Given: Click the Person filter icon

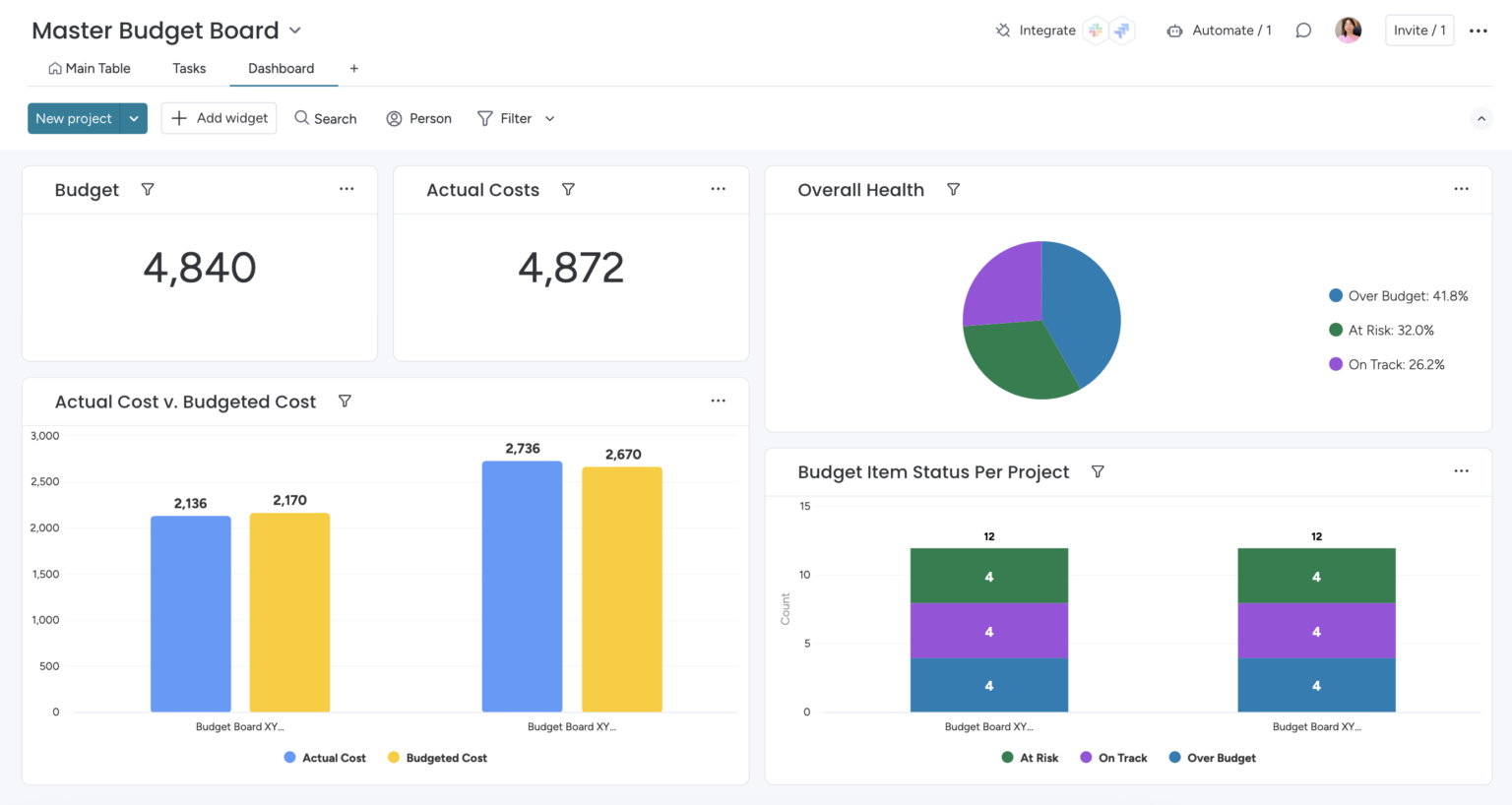Looking at the screenshot, I should coord(394,118).
